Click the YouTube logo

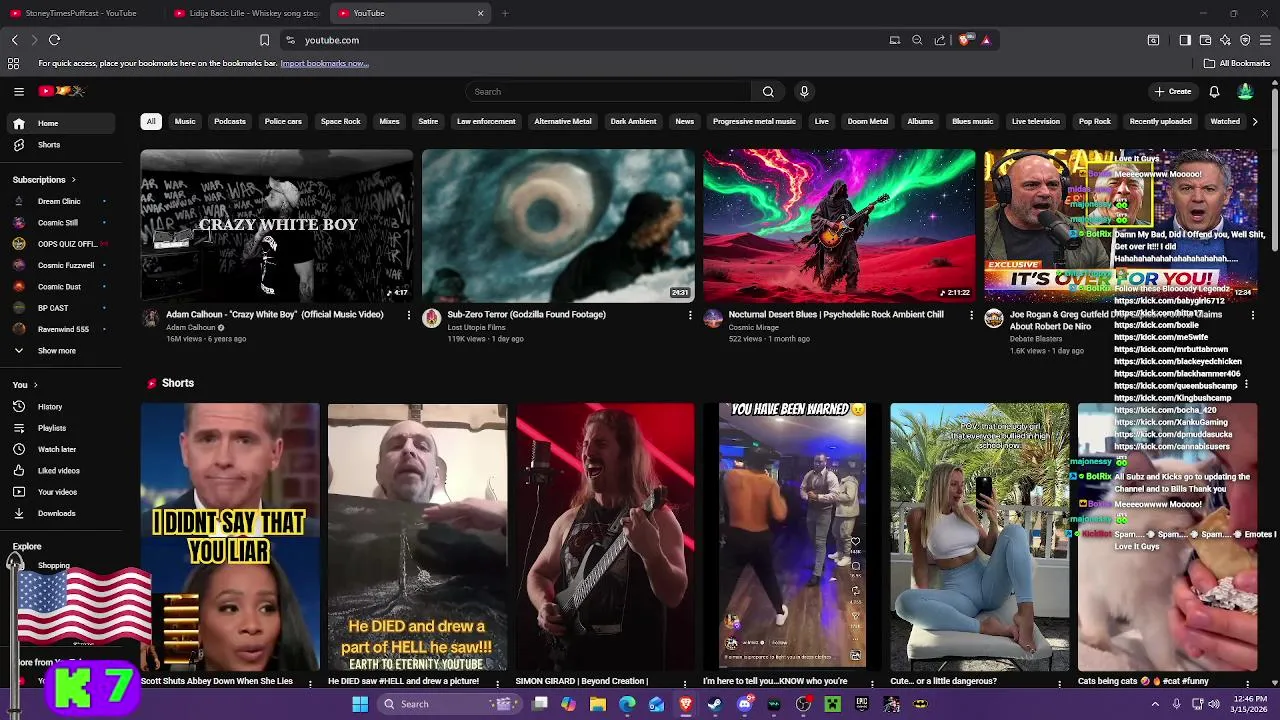61,91
